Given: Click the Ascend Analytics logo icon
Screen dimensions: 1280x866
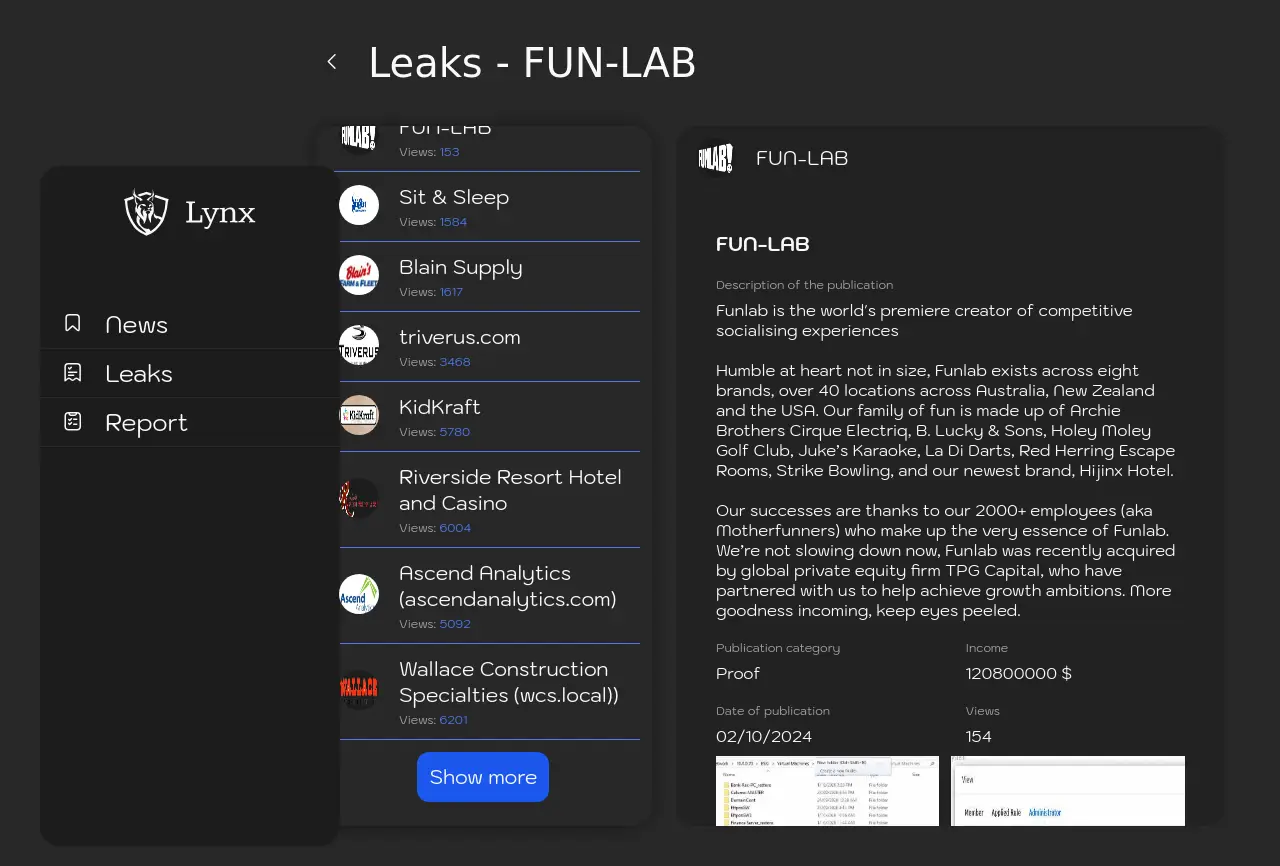Looking at the screenshot, I should coord(359,594).
